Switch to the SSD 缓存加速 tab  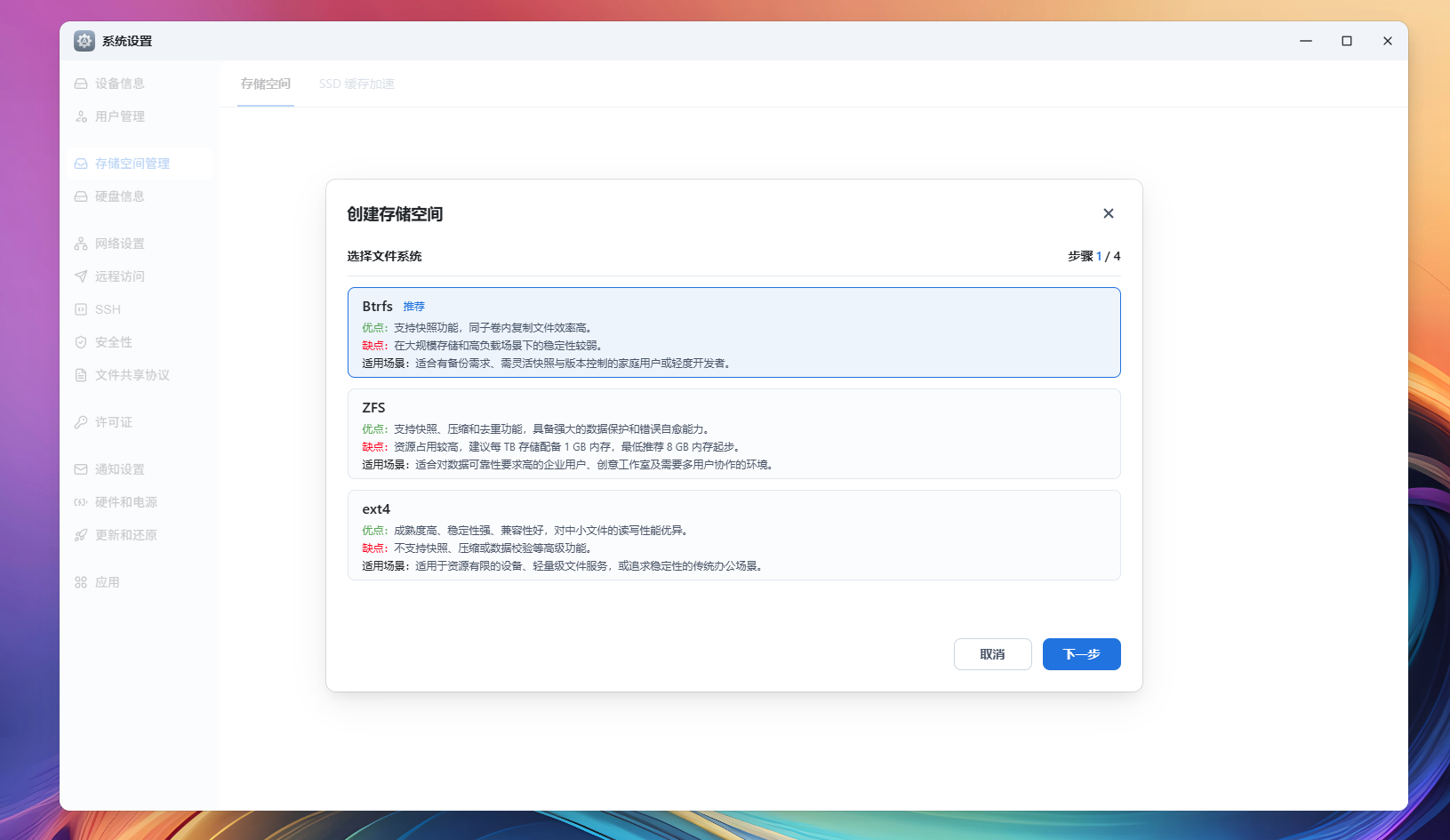click(356, 84)
